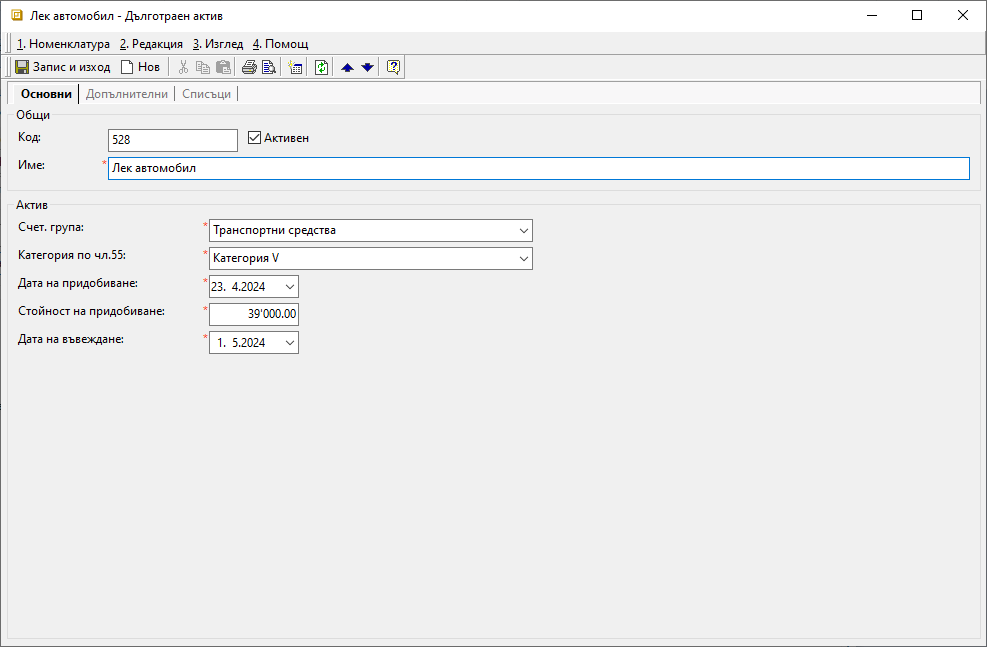Click the print icon in the toolbar
The width and height of the screenshot is (987, 647).
249,67
